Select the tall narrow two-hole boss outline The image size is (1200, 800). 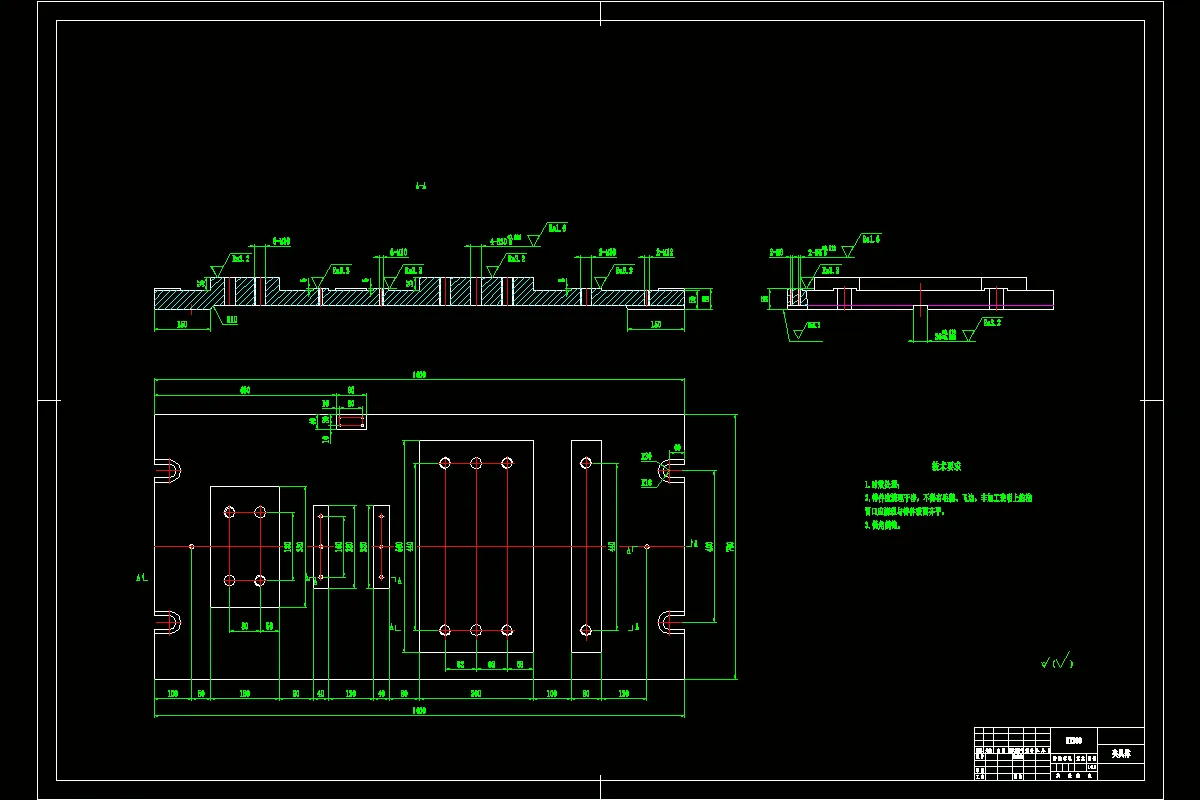pyautogui.click(x=586, y=546)
